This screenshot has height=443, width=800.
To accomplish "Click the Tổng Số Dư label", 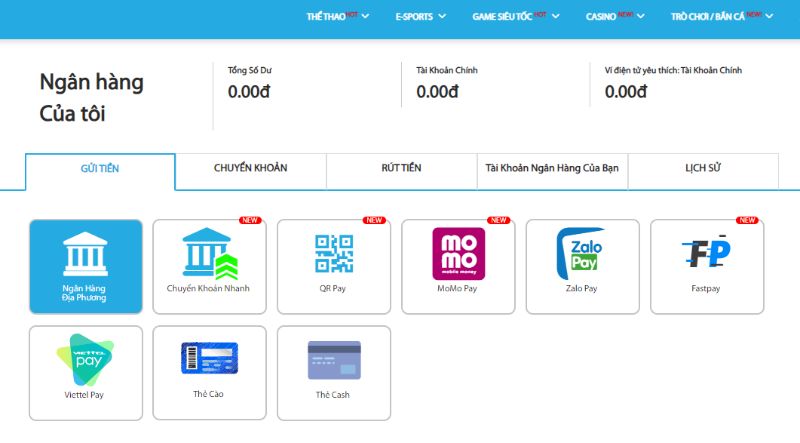I will point(249,70).
